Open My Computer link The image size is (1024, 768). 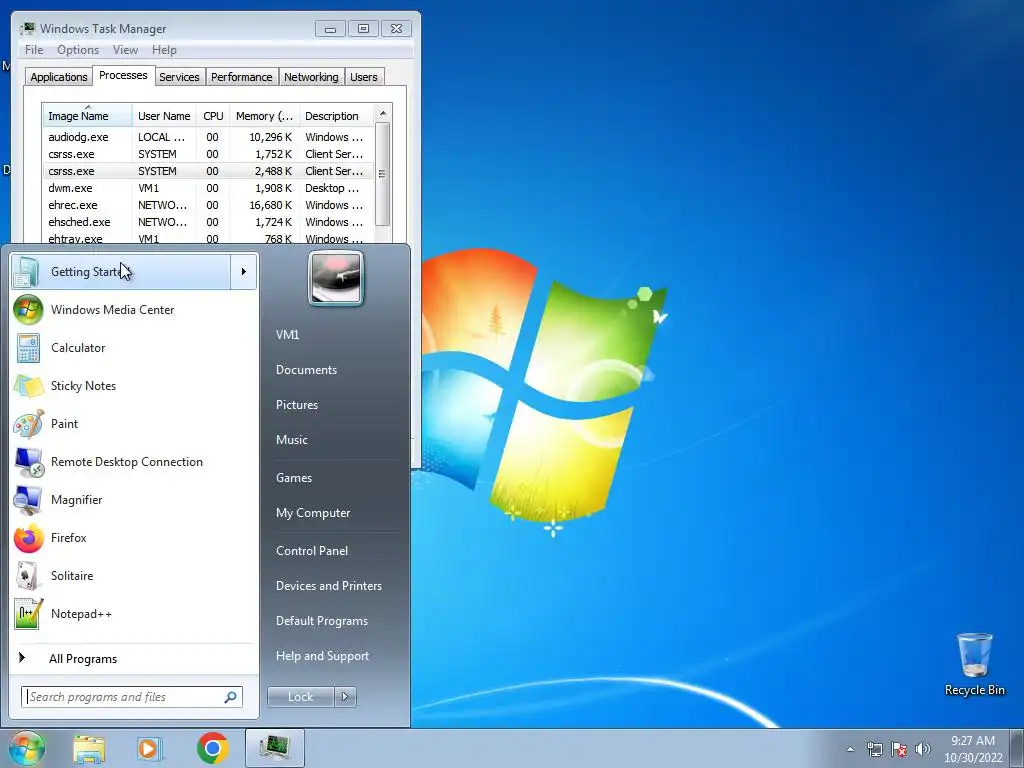click(x=313, y=513)
